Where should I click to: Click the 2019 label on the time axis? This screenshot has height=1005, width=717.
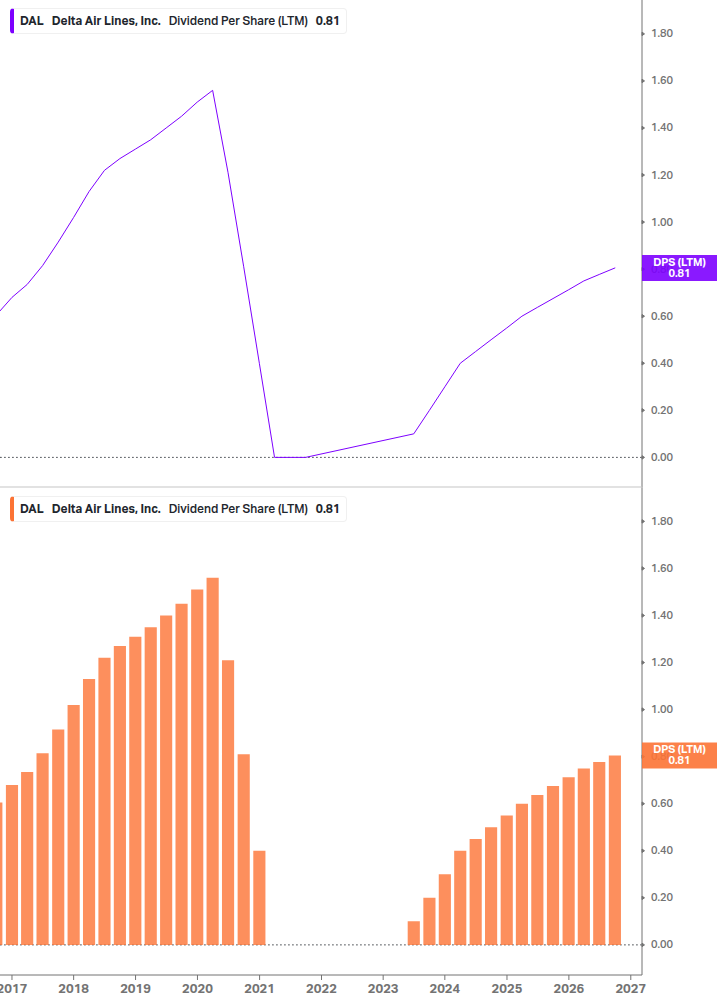[135, 989]
